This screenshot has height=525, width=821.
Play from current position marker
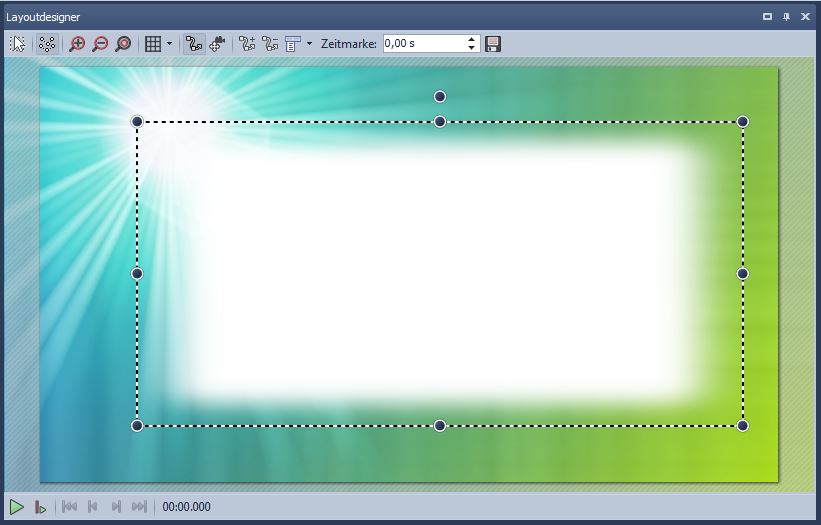coord(40,507)
